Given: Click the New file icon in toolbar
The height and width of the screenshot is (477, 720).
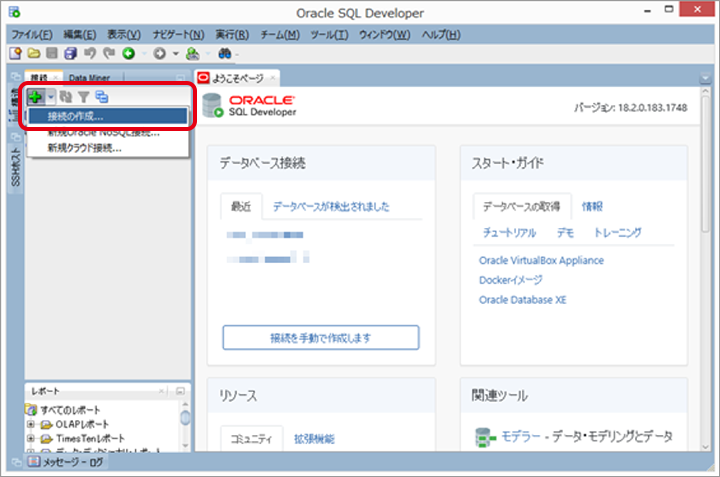Looking at the screenshot, I should pyautogui.click(x=16, y=53).
